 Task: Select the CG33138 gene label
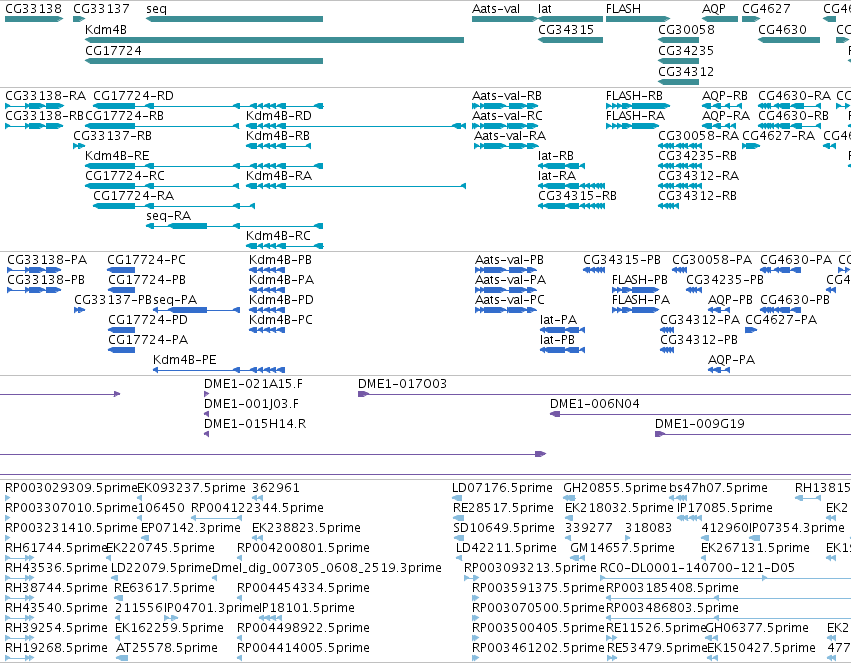click(34, 9)
